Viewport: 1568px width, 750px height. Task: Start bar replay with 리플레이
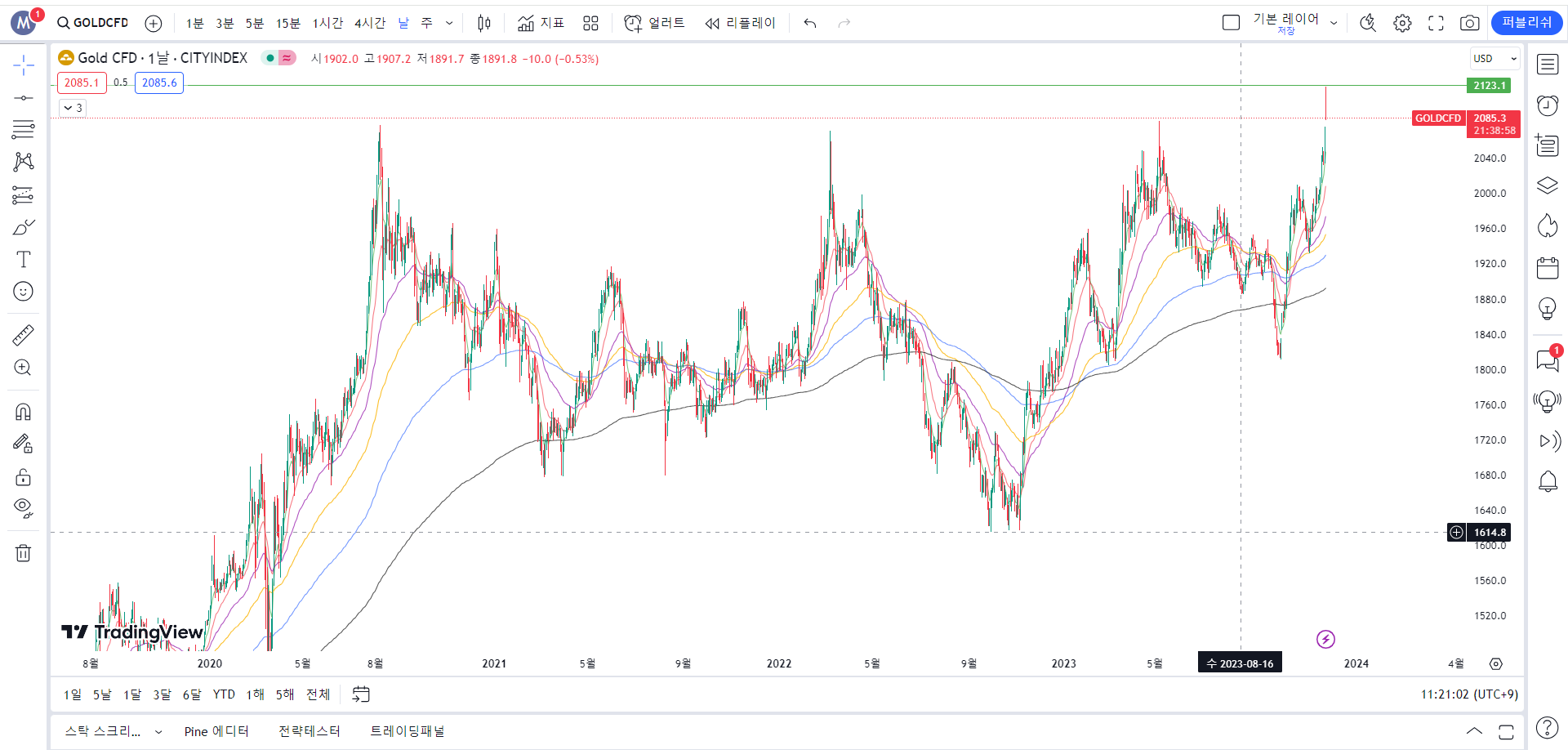point(740,23)
